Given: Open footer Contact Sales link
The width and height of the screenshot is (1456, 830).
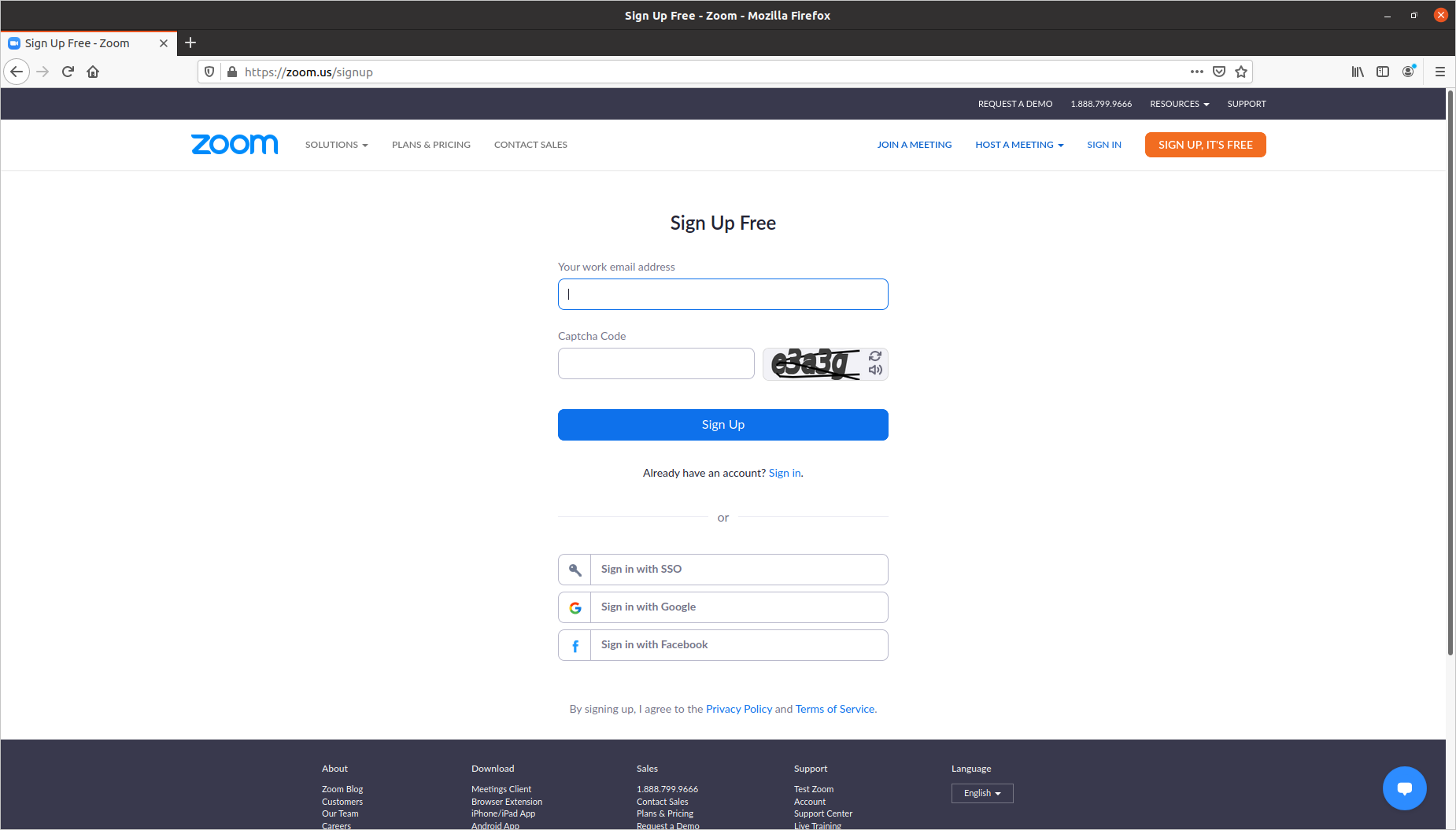Looking at the screenshot, I should (x=663, y=802).
